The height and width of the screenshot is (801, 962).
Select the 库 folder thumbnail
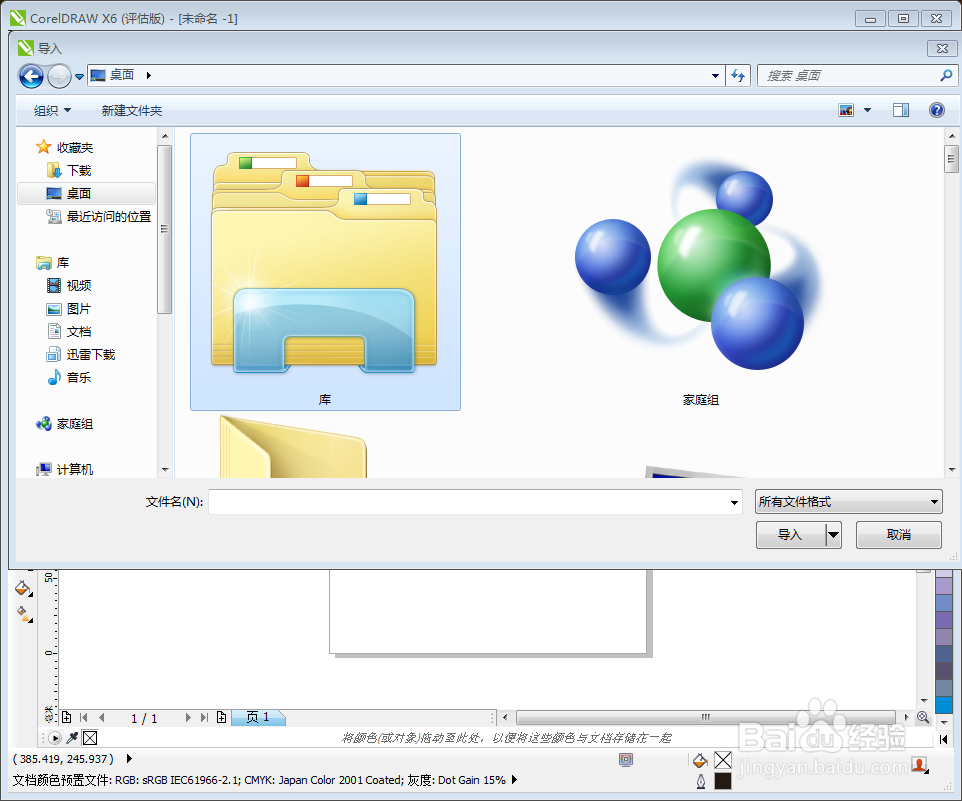coord(325,270)
